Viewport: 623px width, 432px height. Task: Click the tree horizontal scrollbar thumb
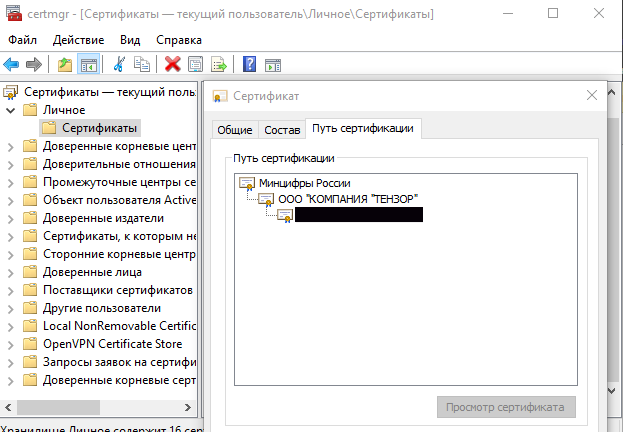click(58, 407)
